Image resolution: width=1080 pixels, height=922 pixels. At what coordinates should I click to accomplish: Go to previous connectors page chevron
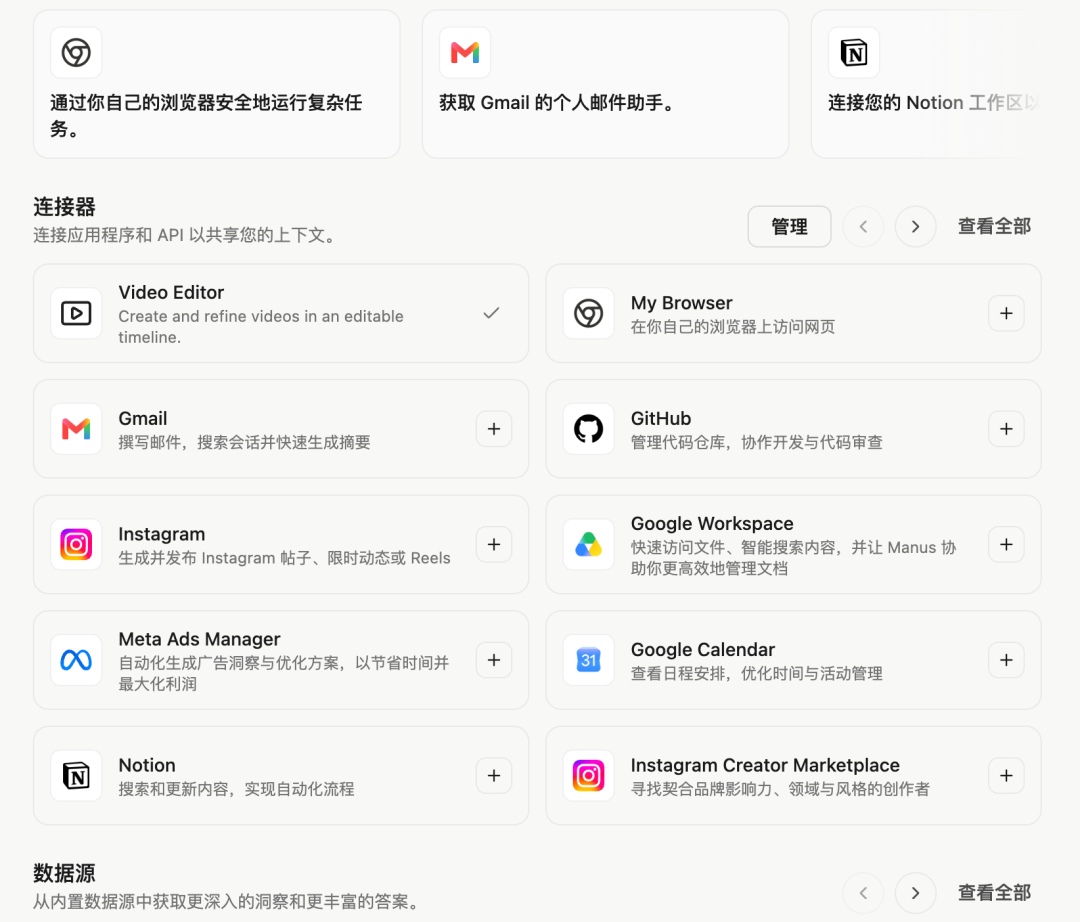click(x=863, y=227)
